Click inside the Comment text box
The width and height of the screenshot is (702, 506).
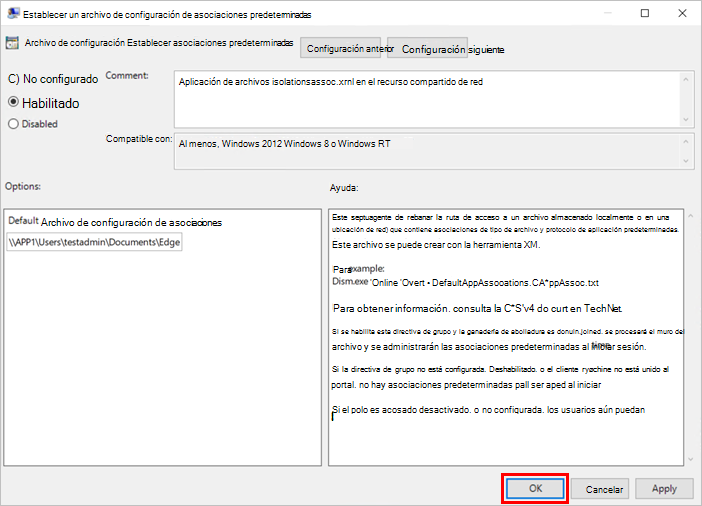[x=428, y=99]
